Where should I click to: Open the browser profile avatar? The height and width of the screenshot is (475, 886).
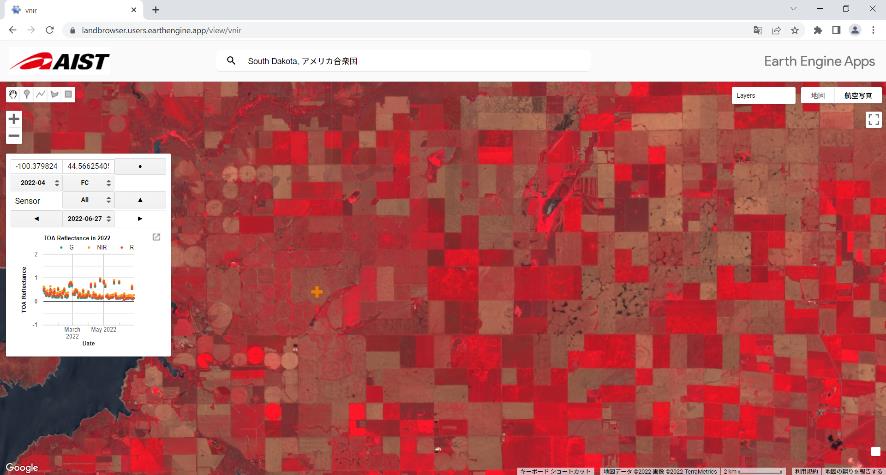point(855,30)
